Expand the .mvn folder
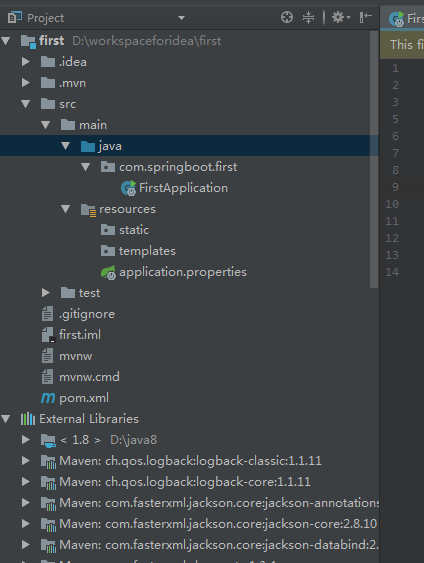 pyautogui.click(x=25, y=83)
